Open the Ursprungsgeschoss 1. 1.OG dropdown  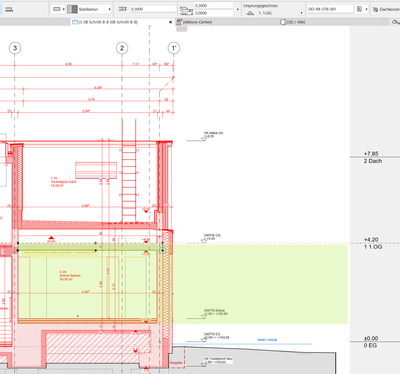[302, 13]
